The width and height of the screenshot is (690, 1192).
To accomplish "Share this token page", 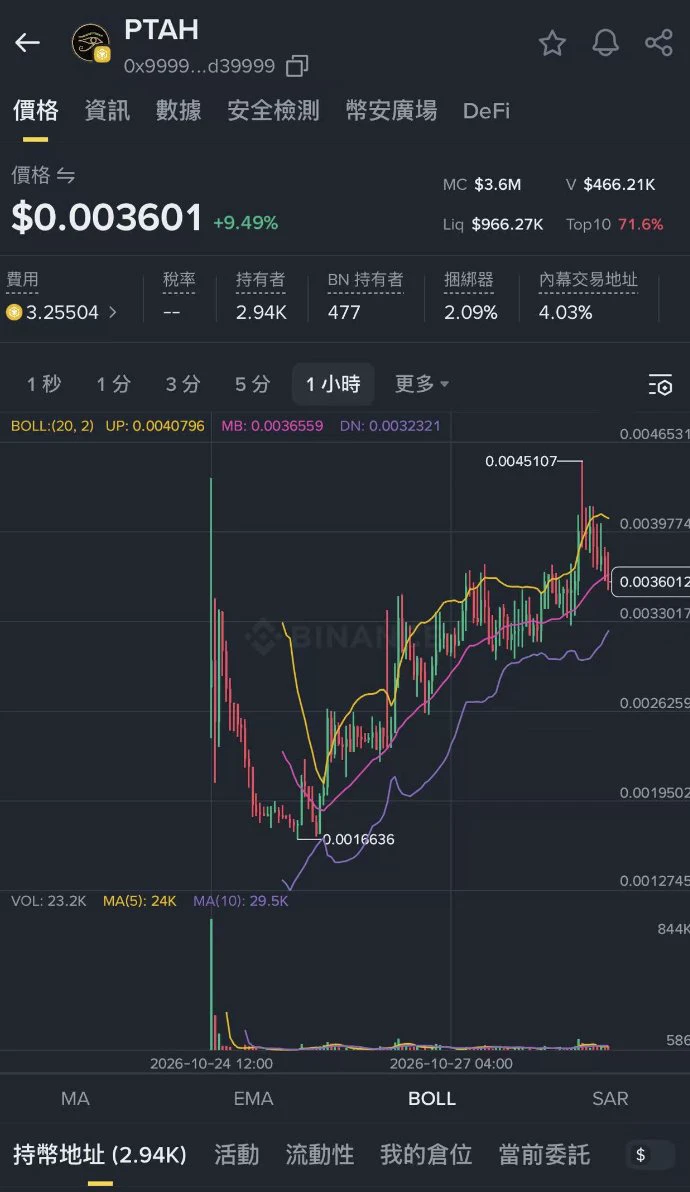I will pyautogui.click(x=659, y=43).
